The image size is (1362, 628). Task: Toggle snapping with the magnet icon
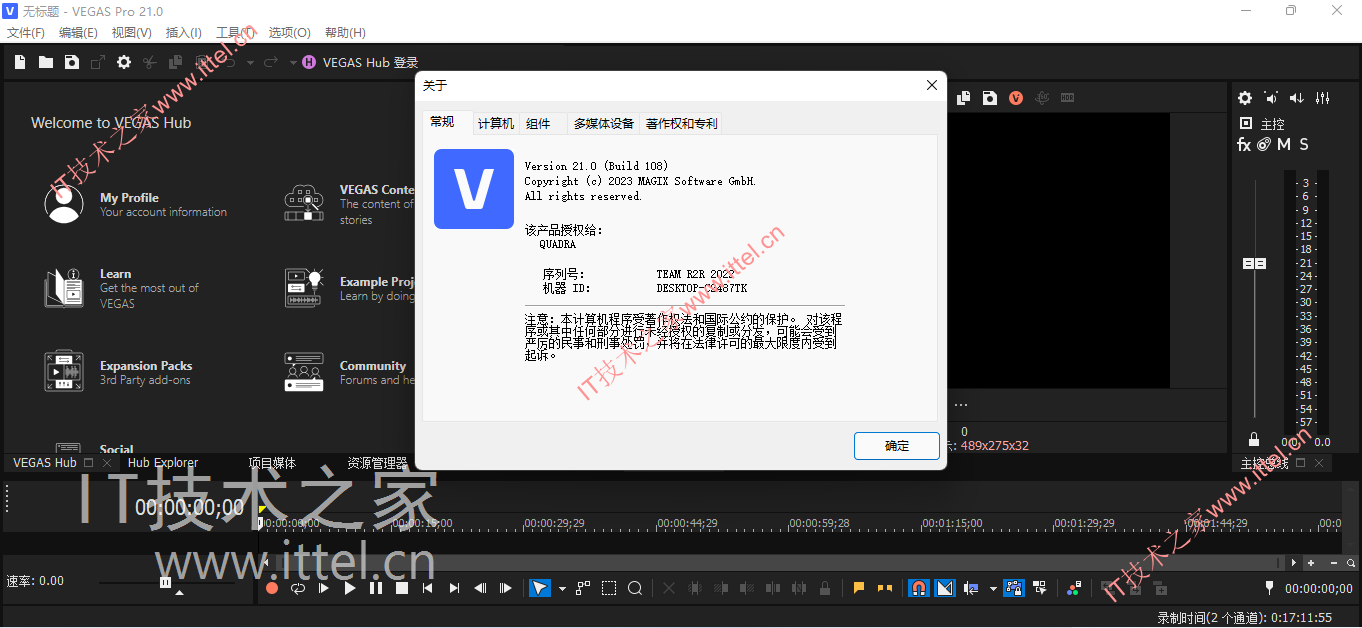click(x=918, y=588)
